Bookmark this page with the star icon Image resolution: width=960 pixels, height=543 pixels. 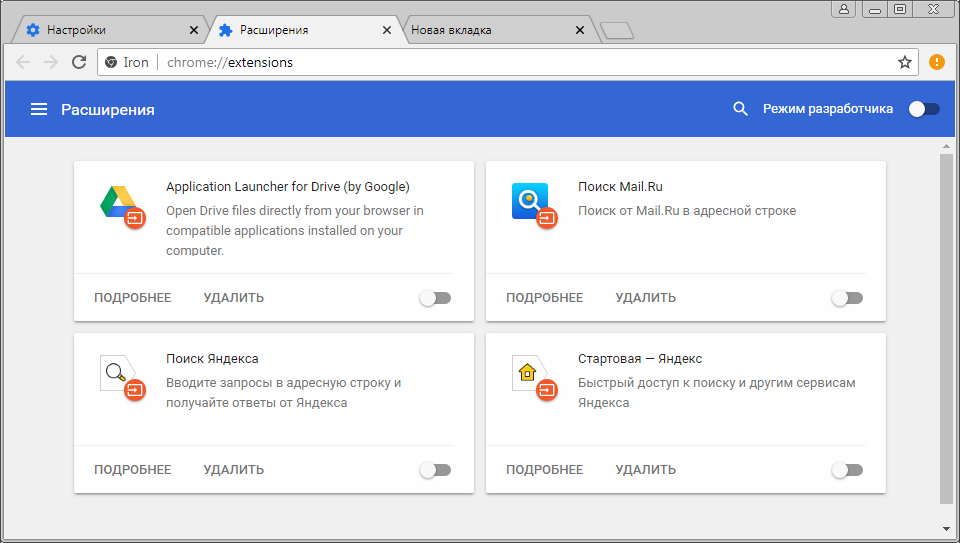[904, 62]
